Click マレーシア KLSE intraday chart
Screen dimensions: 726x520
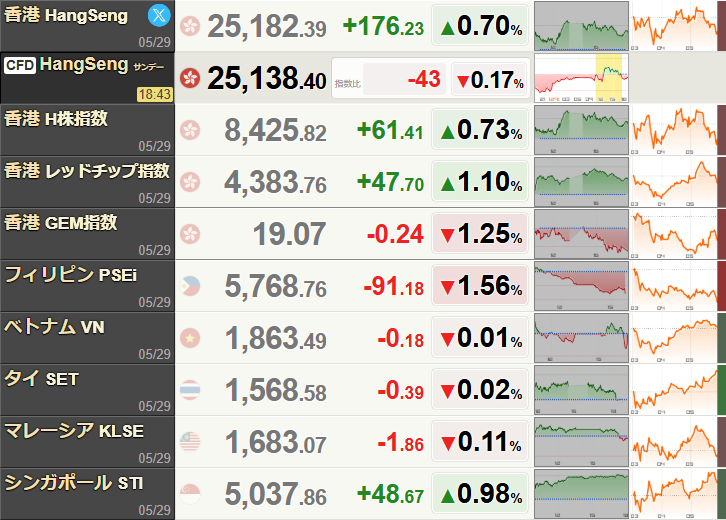click(x=582, y=441)
